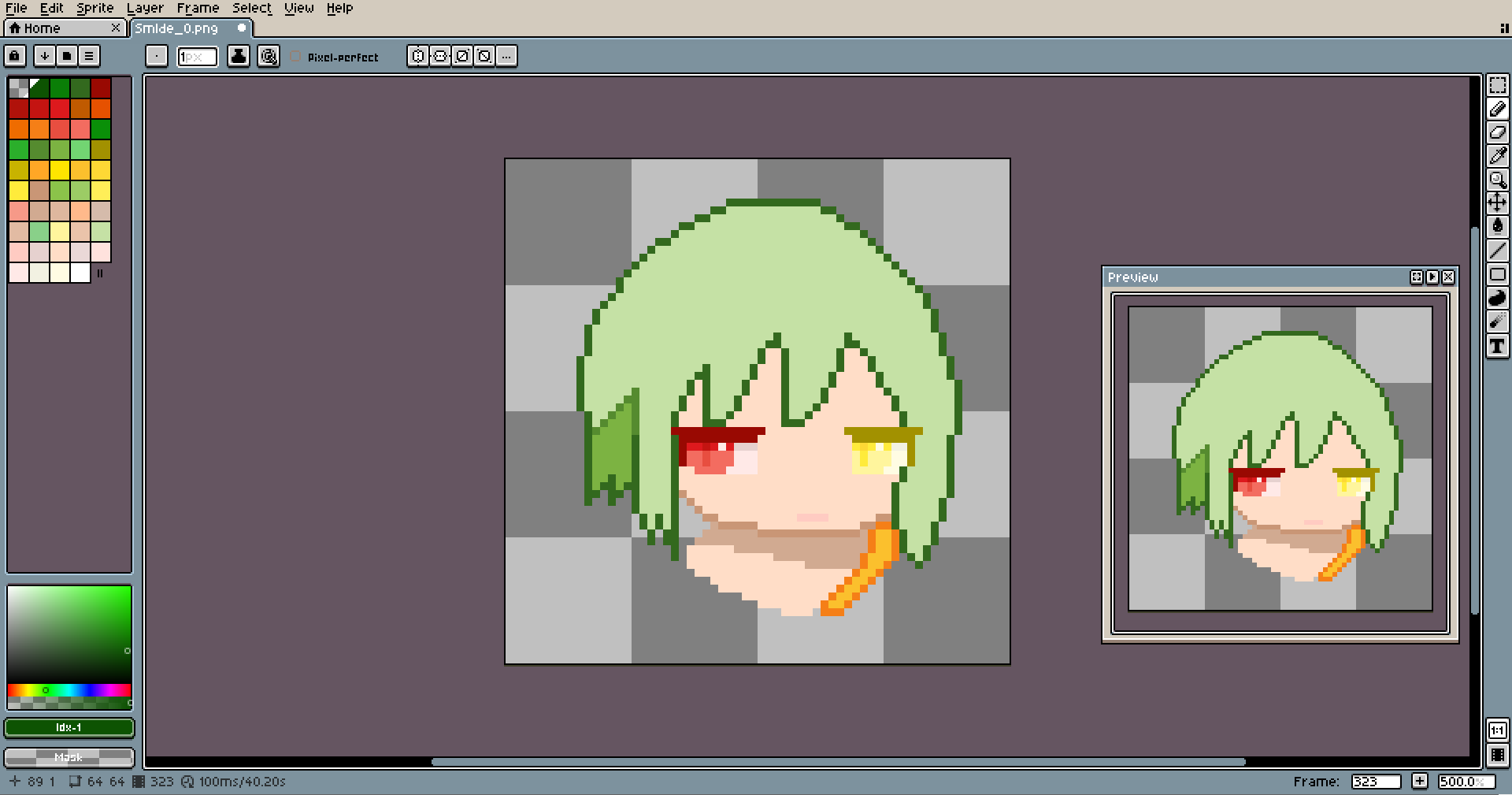Select the transparent mask palette swatch
Screen dimensions: 1512x795
point(19,87)
